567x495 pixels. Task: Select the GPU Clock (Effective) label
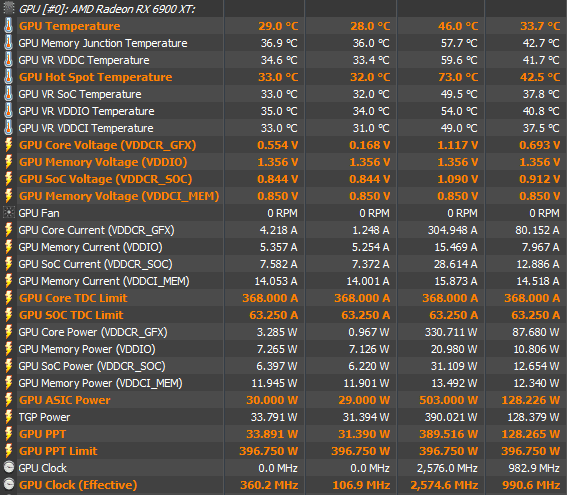(78, 485)
